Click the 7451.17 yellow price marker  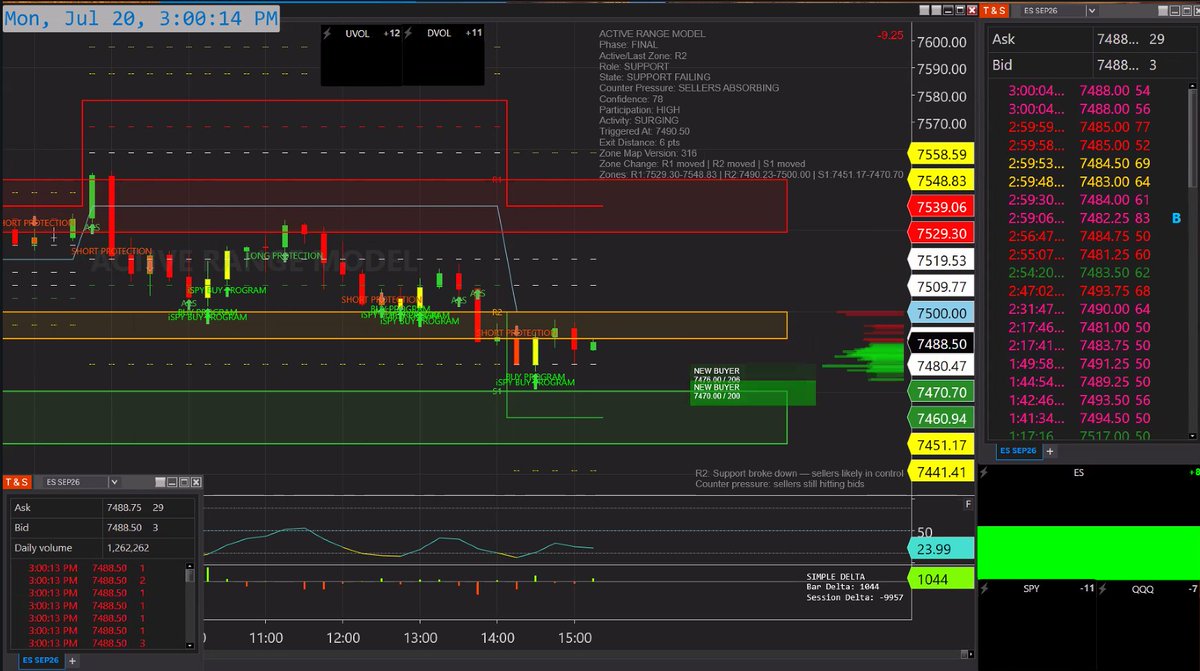pyautogui.click(x=941, y=445)
